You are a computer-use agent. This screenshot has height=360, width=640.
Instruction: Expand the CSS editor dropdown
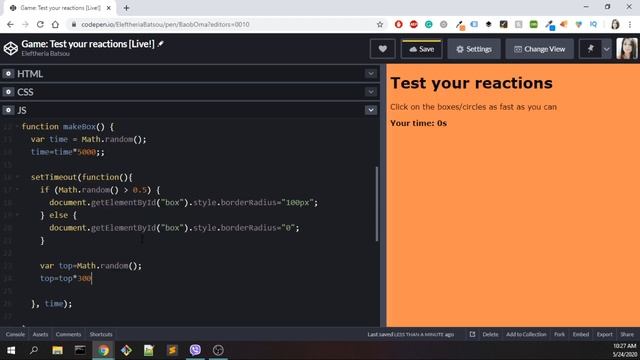[371, 92]
